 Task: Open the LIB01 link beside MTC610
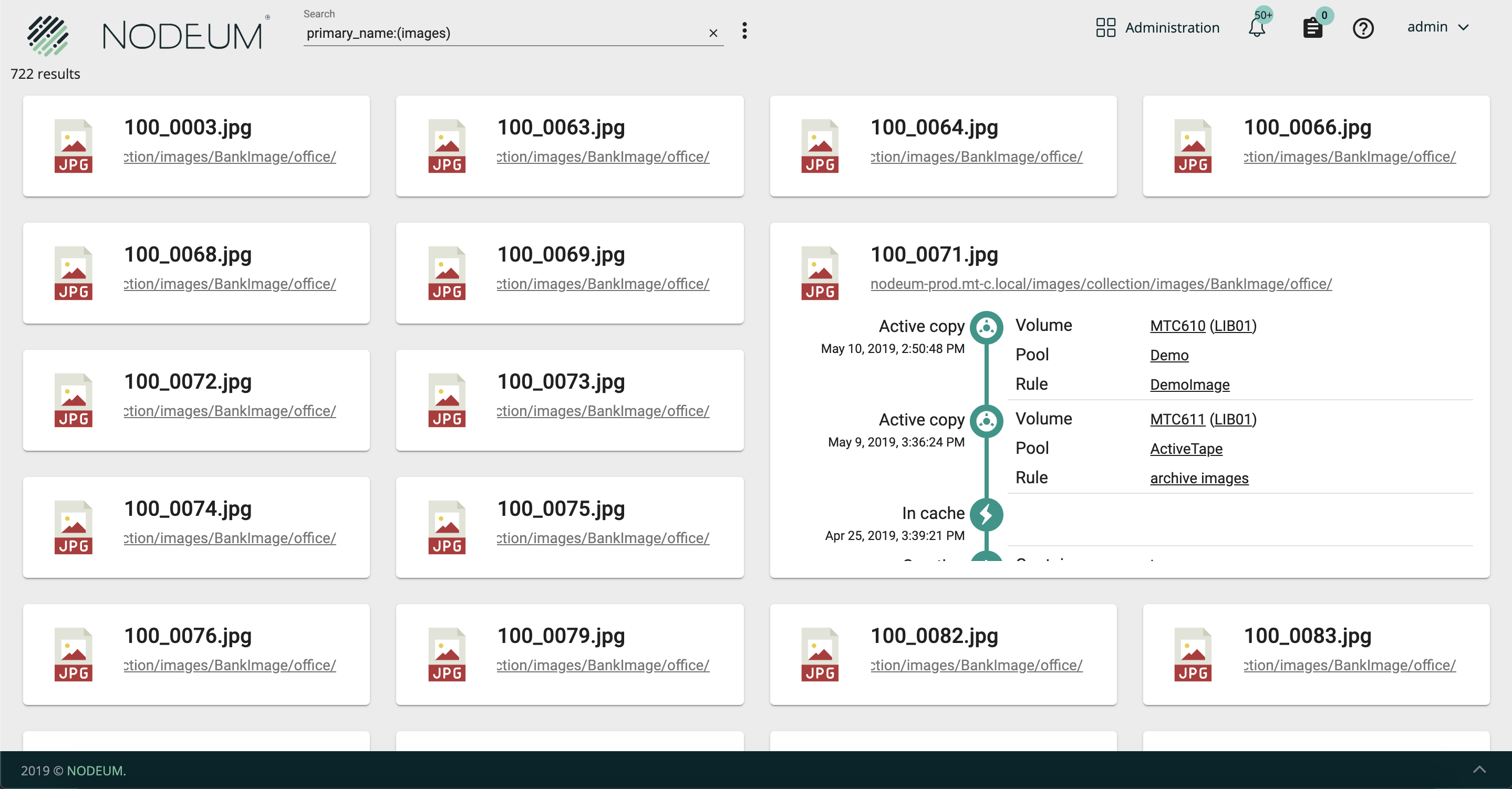[x=1233, y=326]
